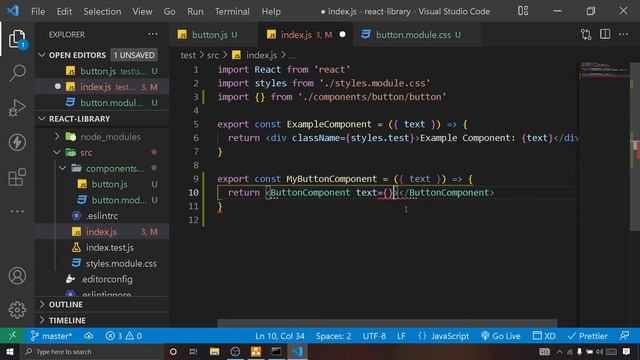
Task: Open File Explorer from taskbar
Action: pos(214,352)
